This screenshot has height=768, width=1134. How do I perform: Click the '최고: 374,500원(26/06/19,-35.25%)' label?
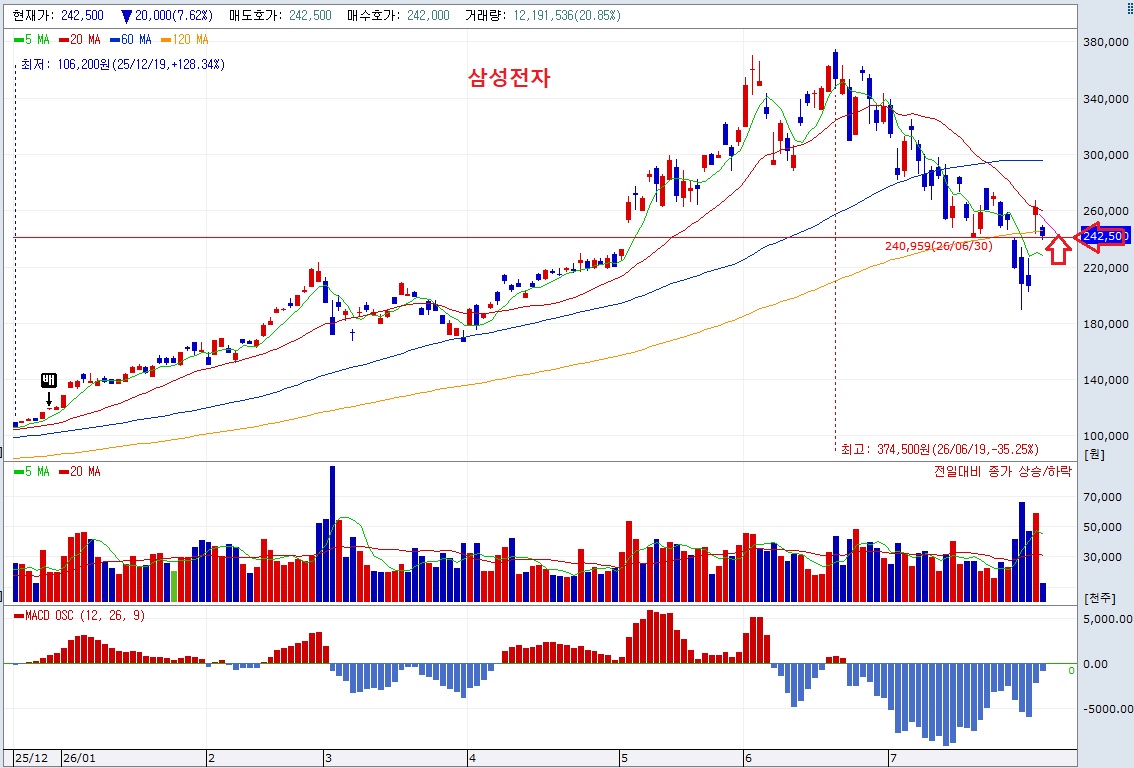click(x=939, y=449)
